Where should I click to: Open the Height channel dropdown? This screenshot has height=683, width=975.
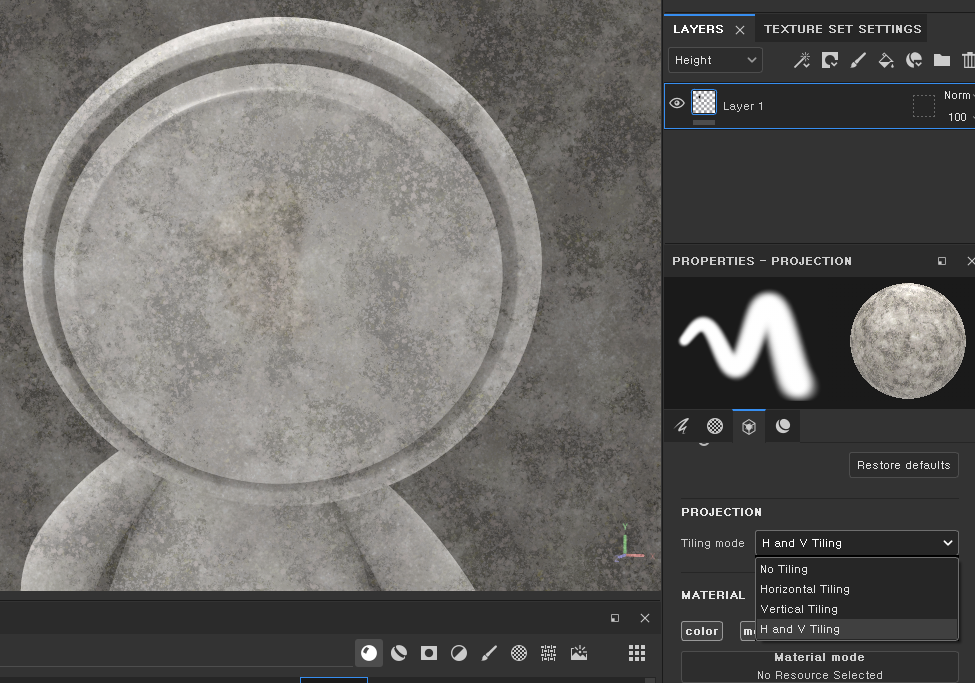point(715,60)
